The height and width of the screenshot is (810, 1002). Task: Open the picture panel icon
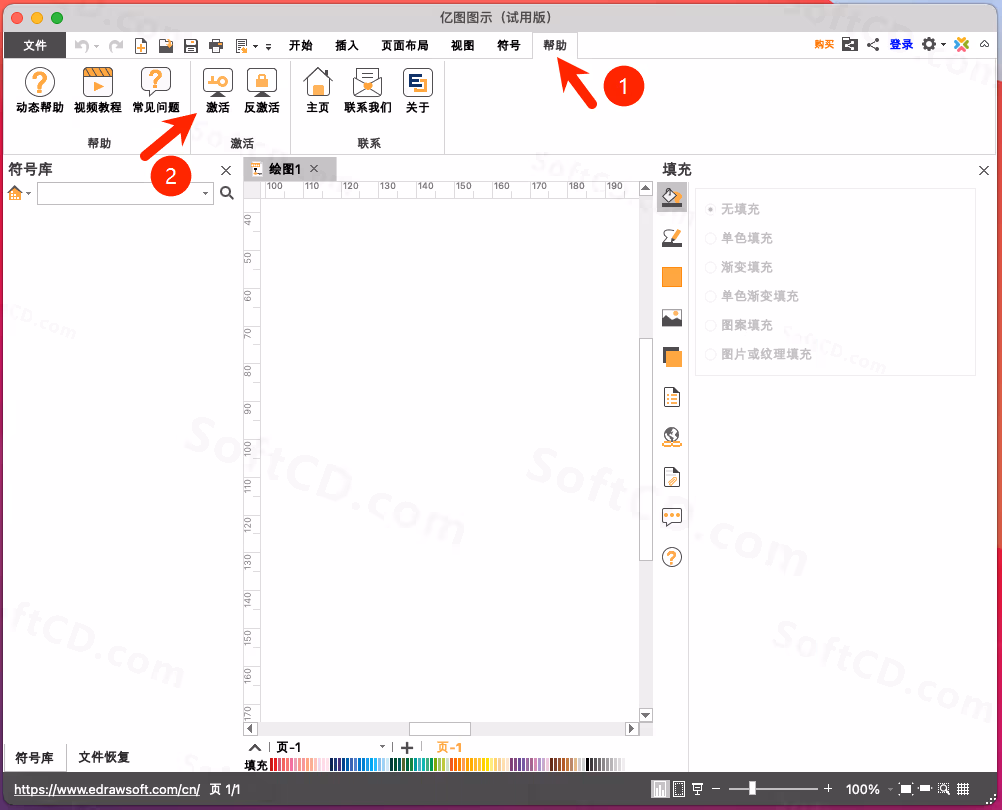(x=672, y=317)
